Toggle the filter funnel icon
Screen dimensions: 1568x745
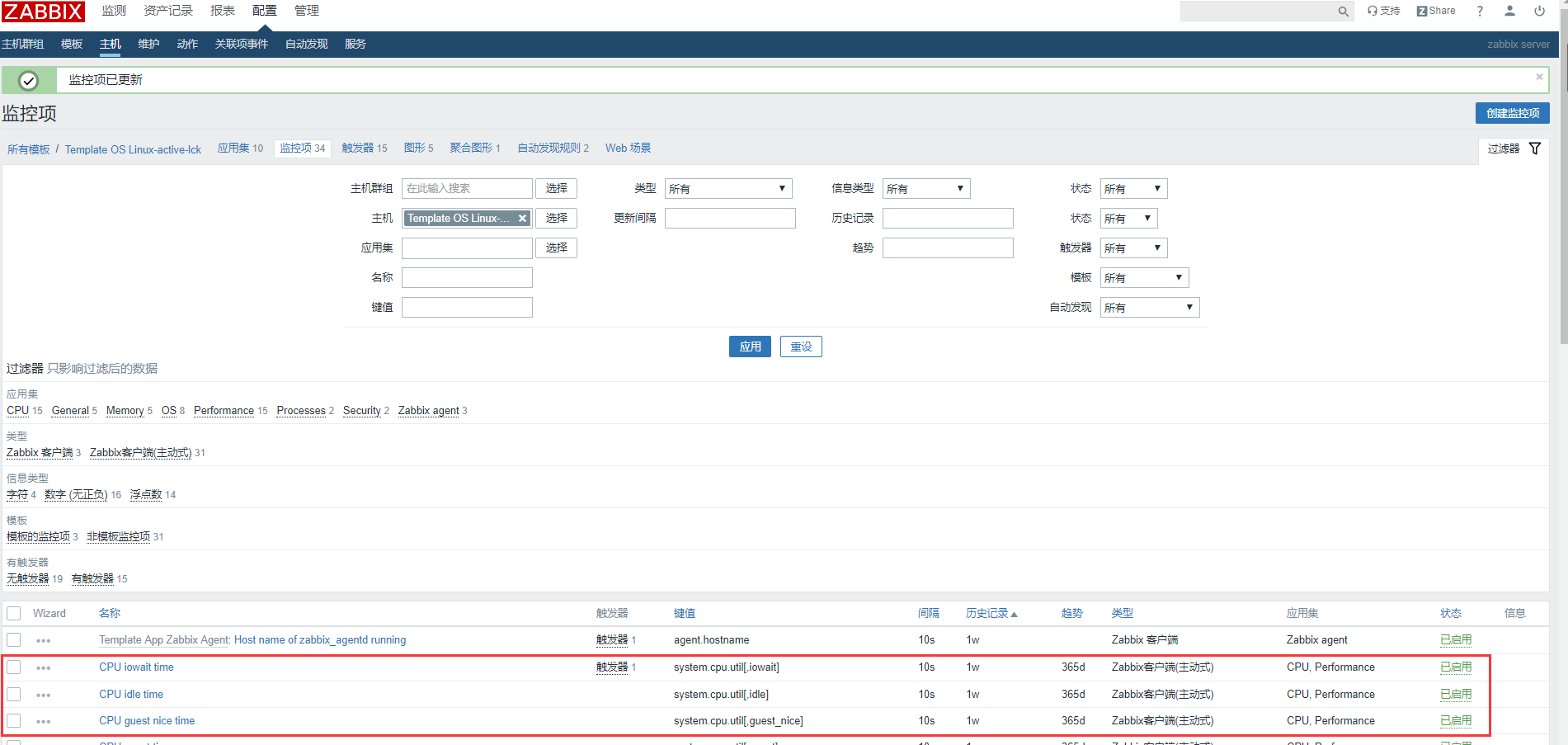1535,149
